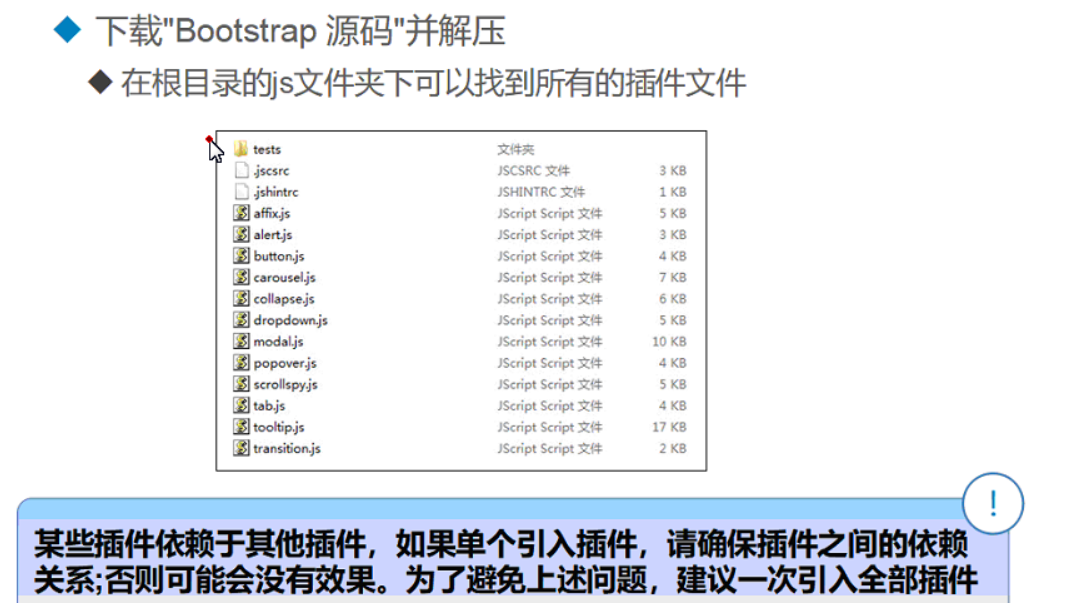Viewport: 1070px width, 603px height.
Task: Select the carousel.js file name
Action: (285, 278)
